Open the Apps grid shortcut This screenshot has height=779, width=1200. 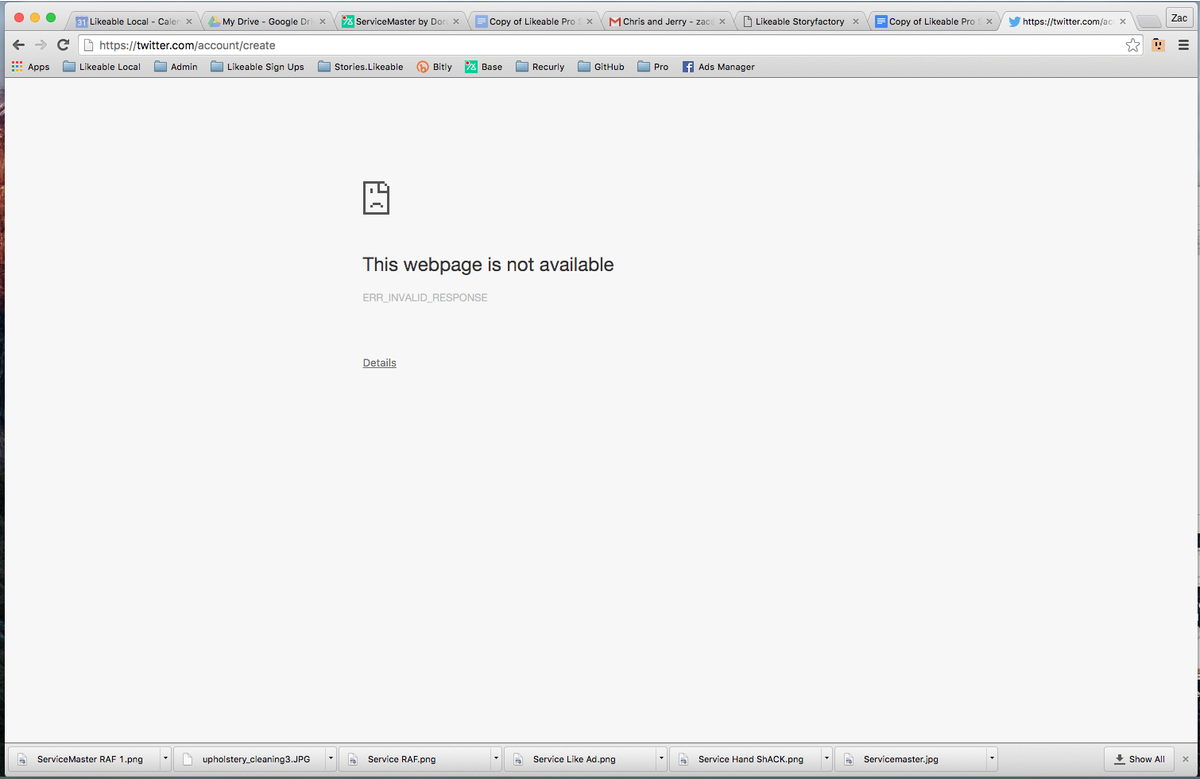[x=30, y=67]
